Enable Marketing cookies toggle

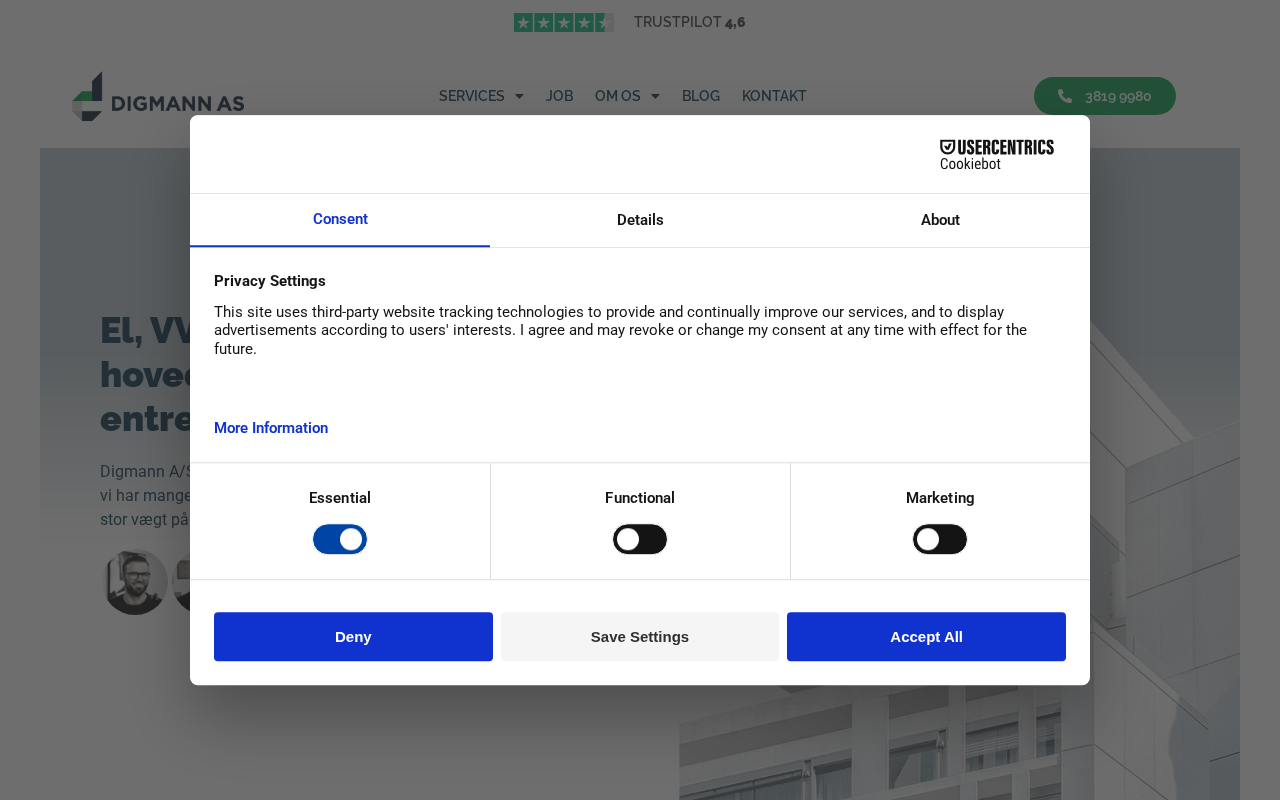[x=940, y=539]
